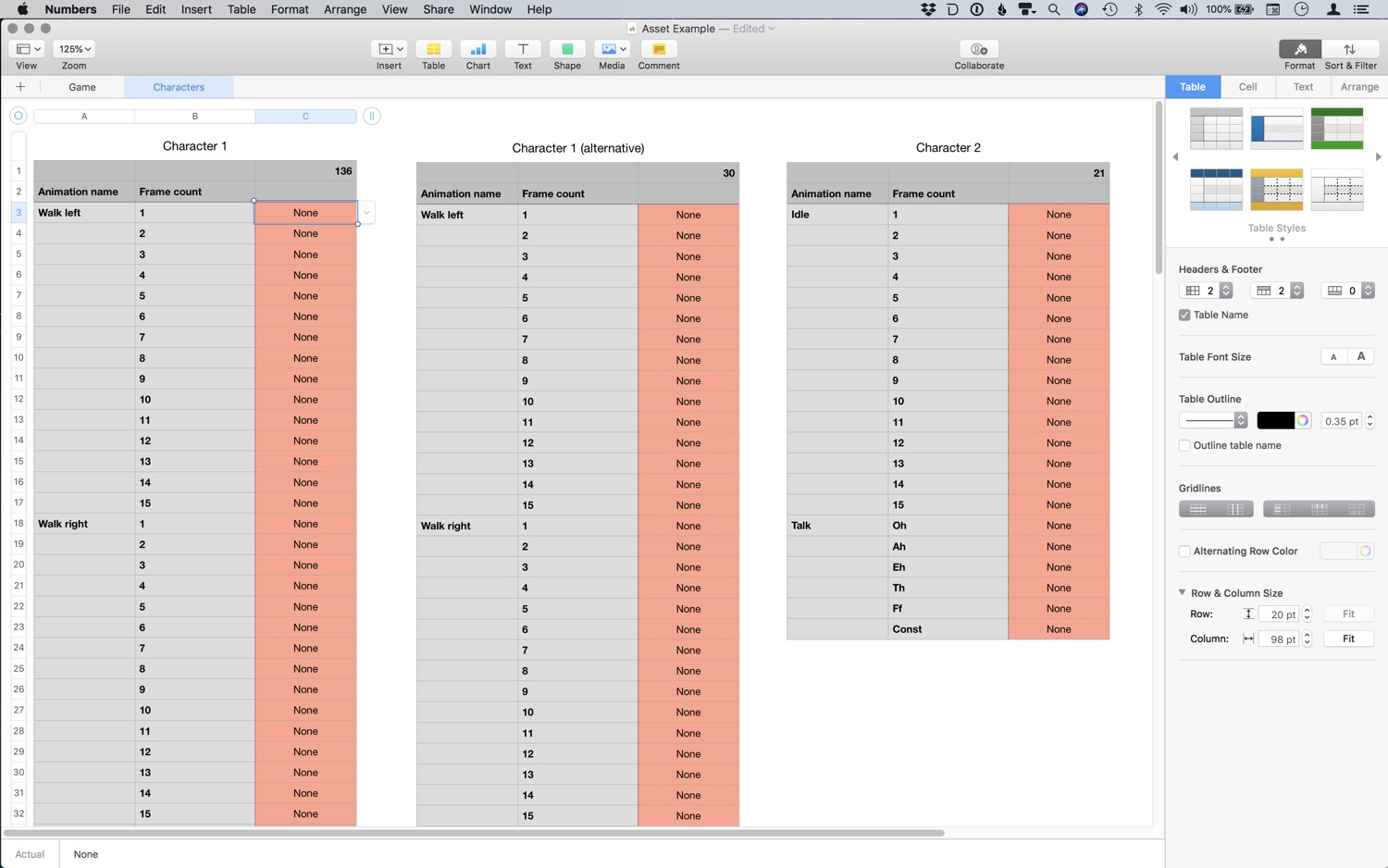Viewport: 1388px width, 868px height.
Task: Click the Text box toolbar button
Action: point(523,49)
